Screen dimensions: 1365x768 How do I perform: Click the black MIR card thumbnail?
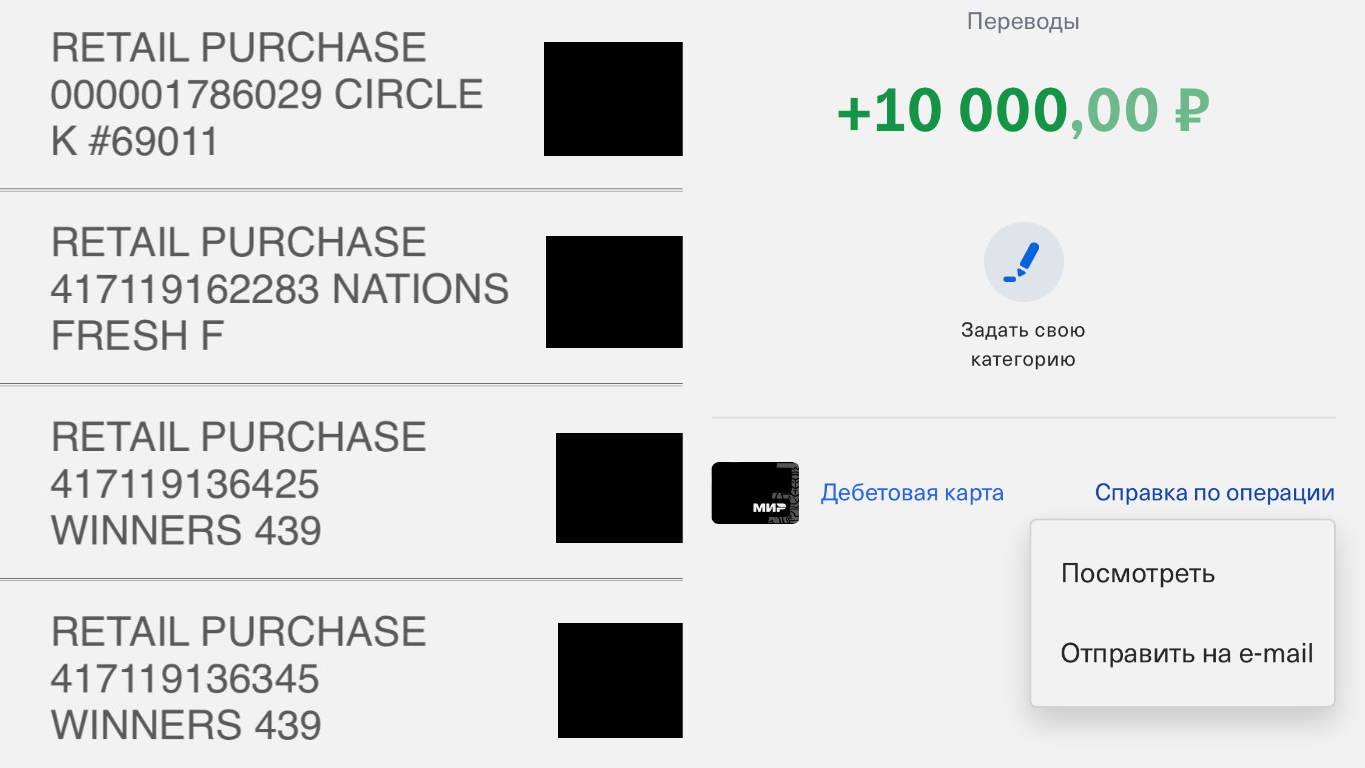(755, 493)
